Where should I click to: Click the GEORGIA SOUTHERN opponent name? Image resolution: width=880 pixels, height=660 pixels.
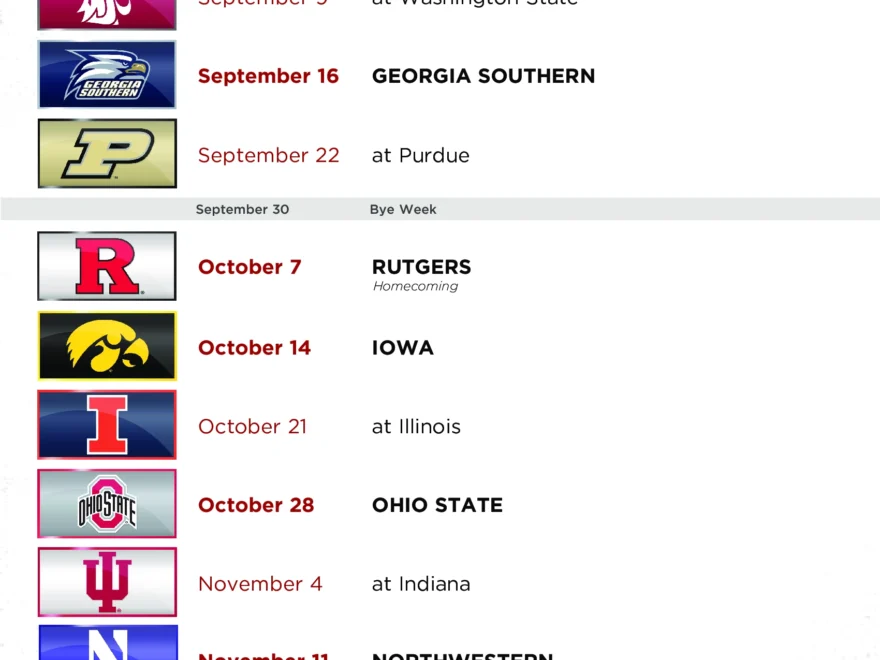point(483,76)
